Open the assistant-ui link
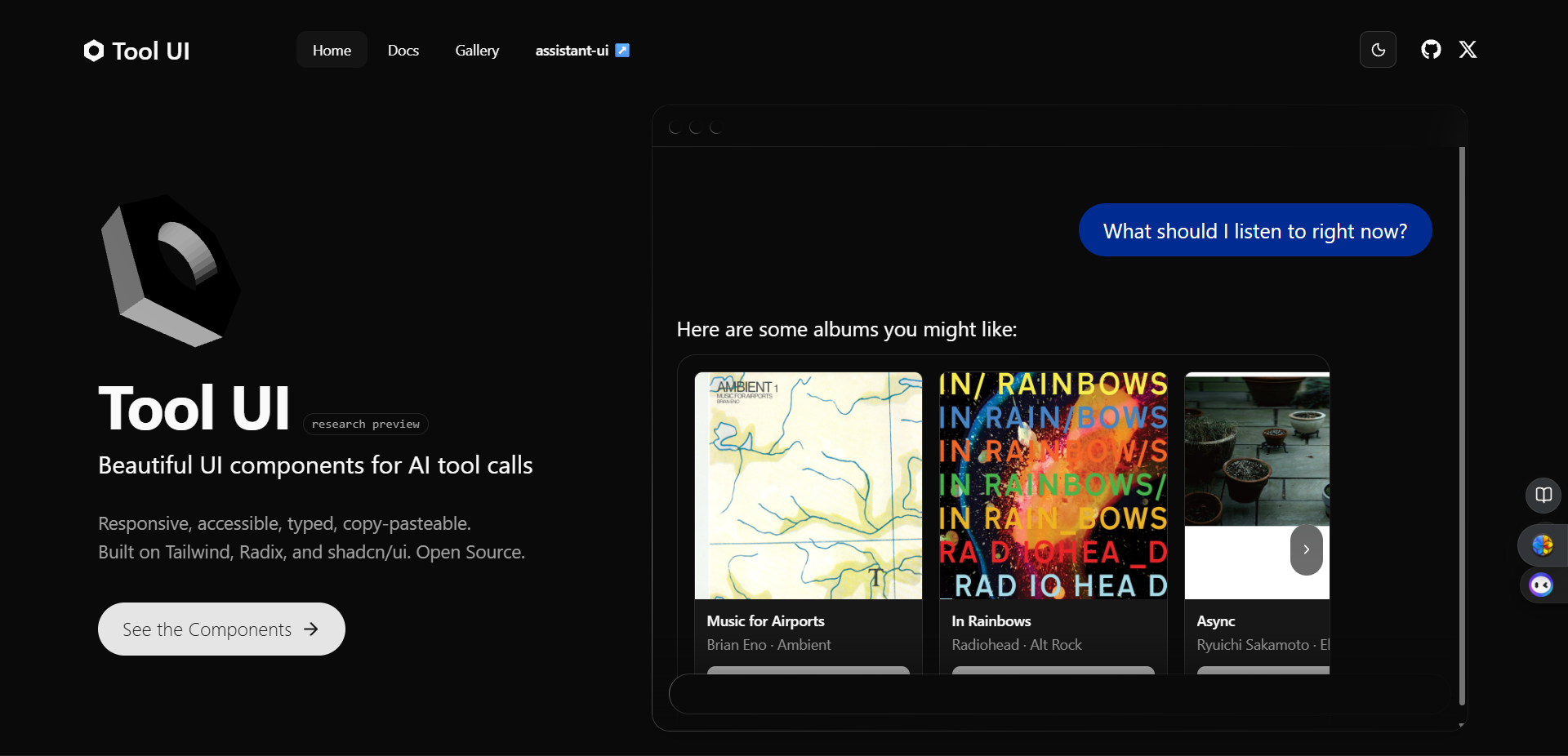 coord(571,50)
